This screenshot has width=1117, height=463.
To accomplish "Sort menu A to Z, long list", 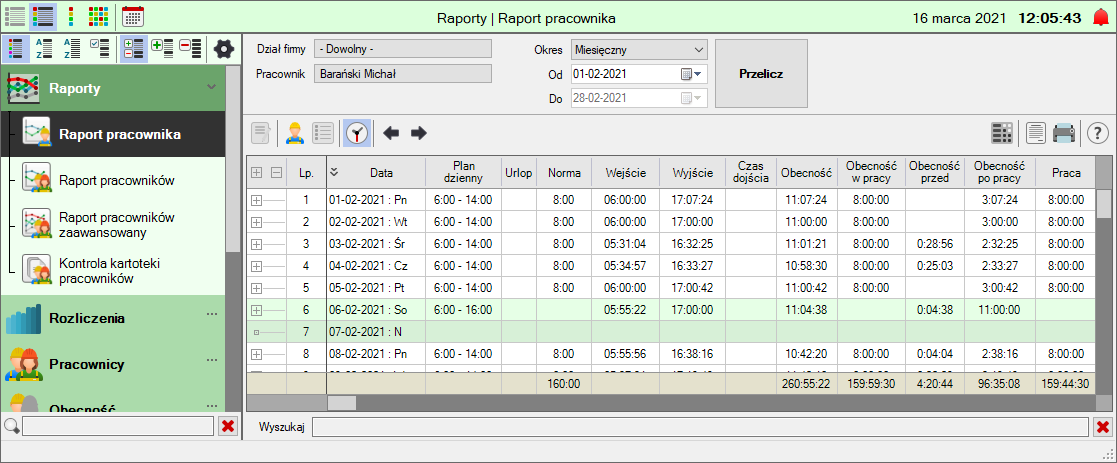I will (x=71, y=48).
